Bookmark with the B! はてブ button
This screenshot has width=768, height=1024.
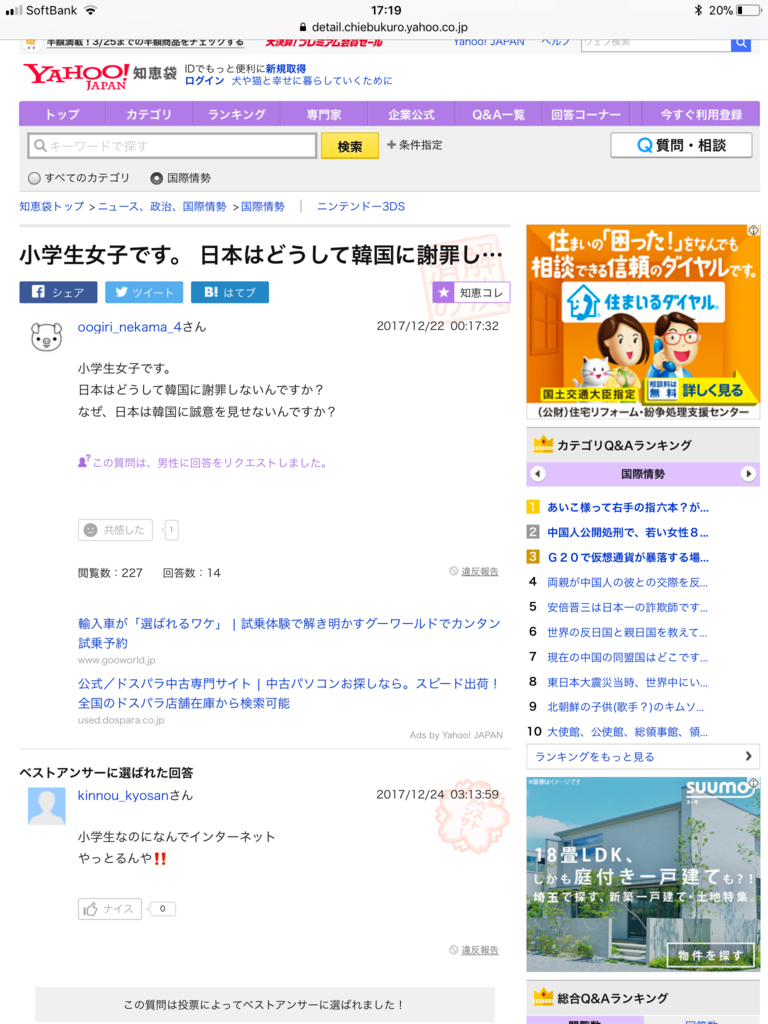(x=229, y=293)
